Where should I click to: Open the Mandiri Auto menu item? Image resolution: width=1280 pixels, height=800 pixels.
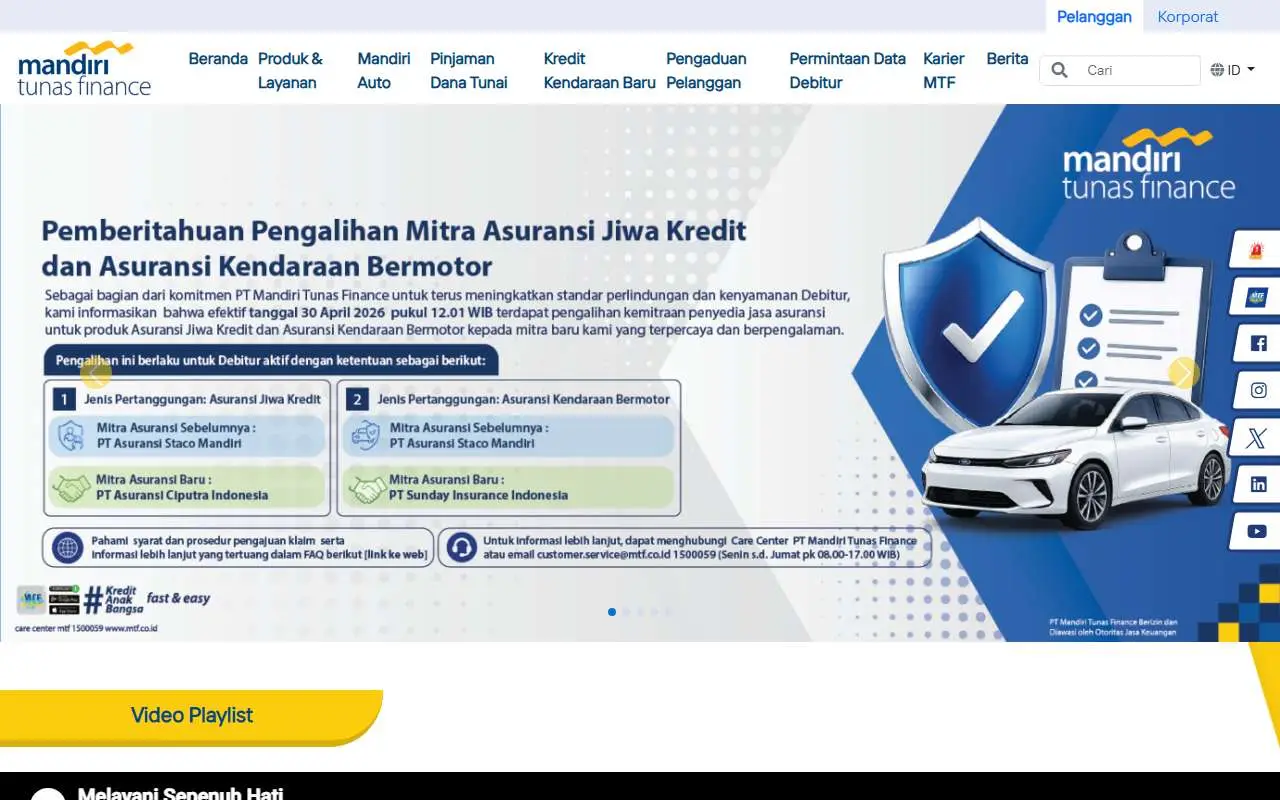pyautogui.click(x=384, y=71)
